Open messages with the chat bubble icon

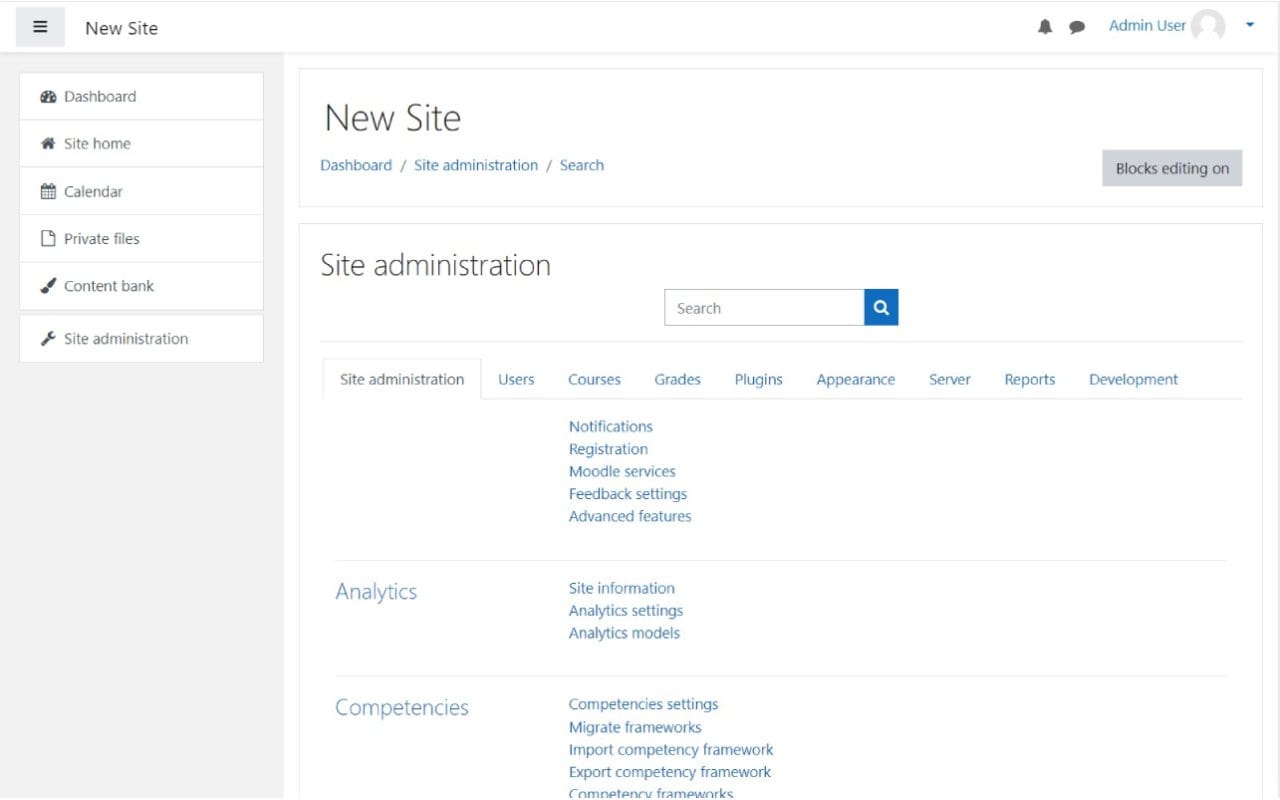[x=1077, y=27]
